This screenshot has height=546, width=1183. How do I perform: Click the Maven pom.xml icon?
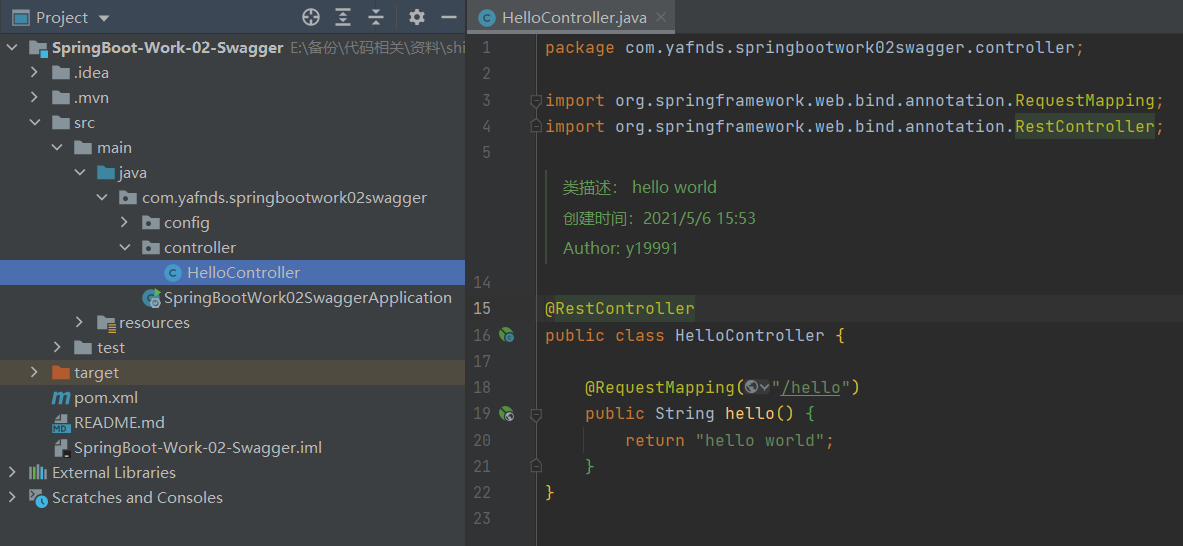click(60, 397)
